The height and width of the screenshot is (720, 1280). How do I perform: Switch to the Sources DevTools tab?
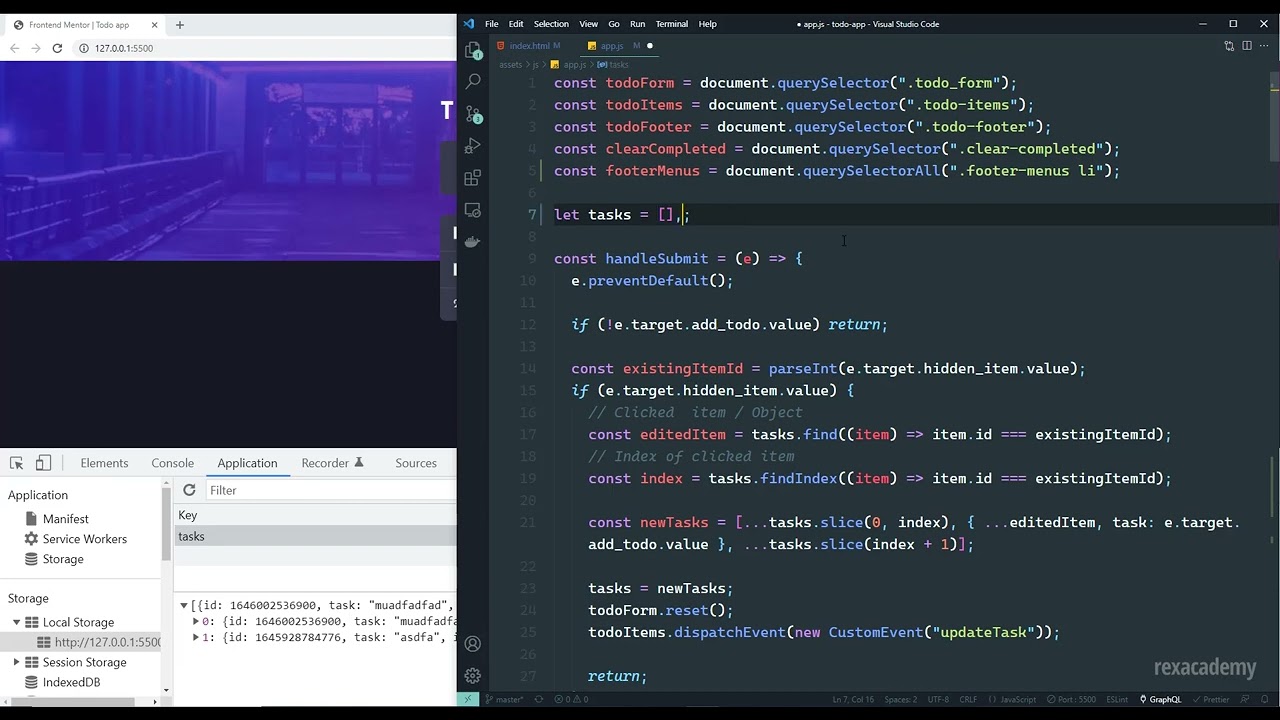coord(416,463)
